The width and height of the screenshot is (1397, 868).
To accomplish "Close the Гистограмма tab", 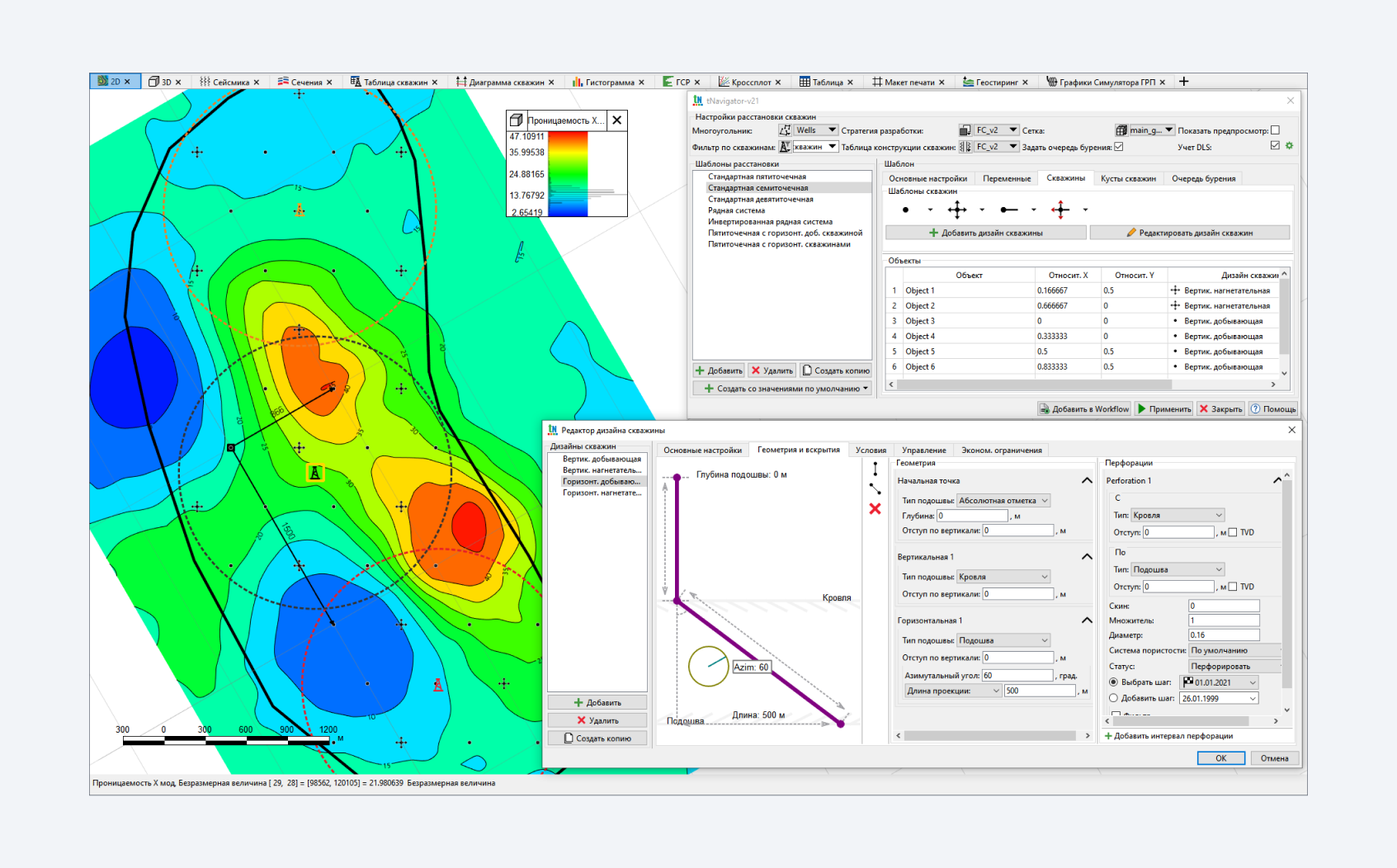I will [640, 83].
